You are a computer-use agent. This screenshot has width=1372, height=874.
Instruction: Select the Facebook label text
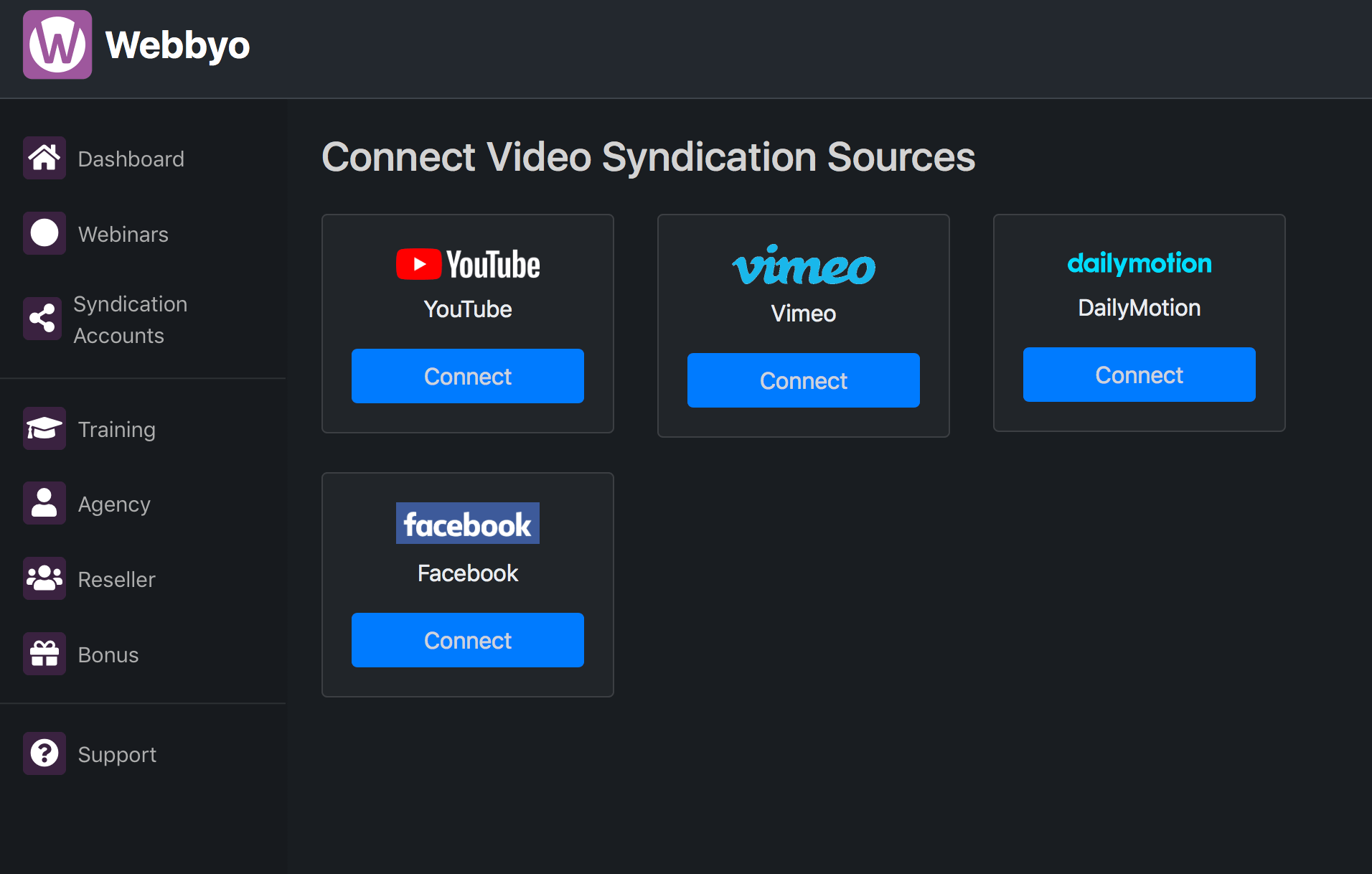tap(468, 573)
